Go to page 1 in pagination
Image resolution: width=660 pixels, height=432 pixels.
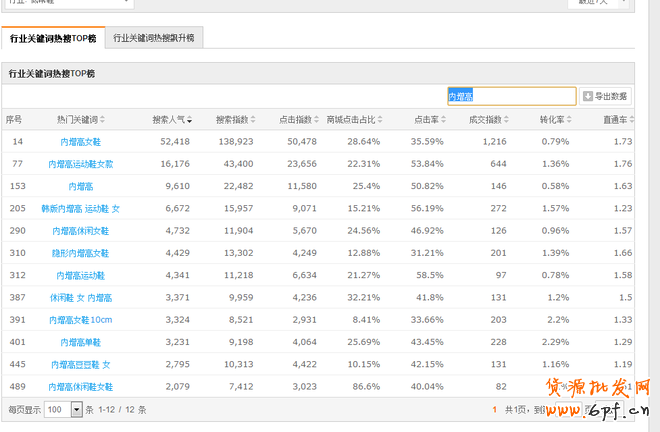pyautogui.click(x=494, y=410)
